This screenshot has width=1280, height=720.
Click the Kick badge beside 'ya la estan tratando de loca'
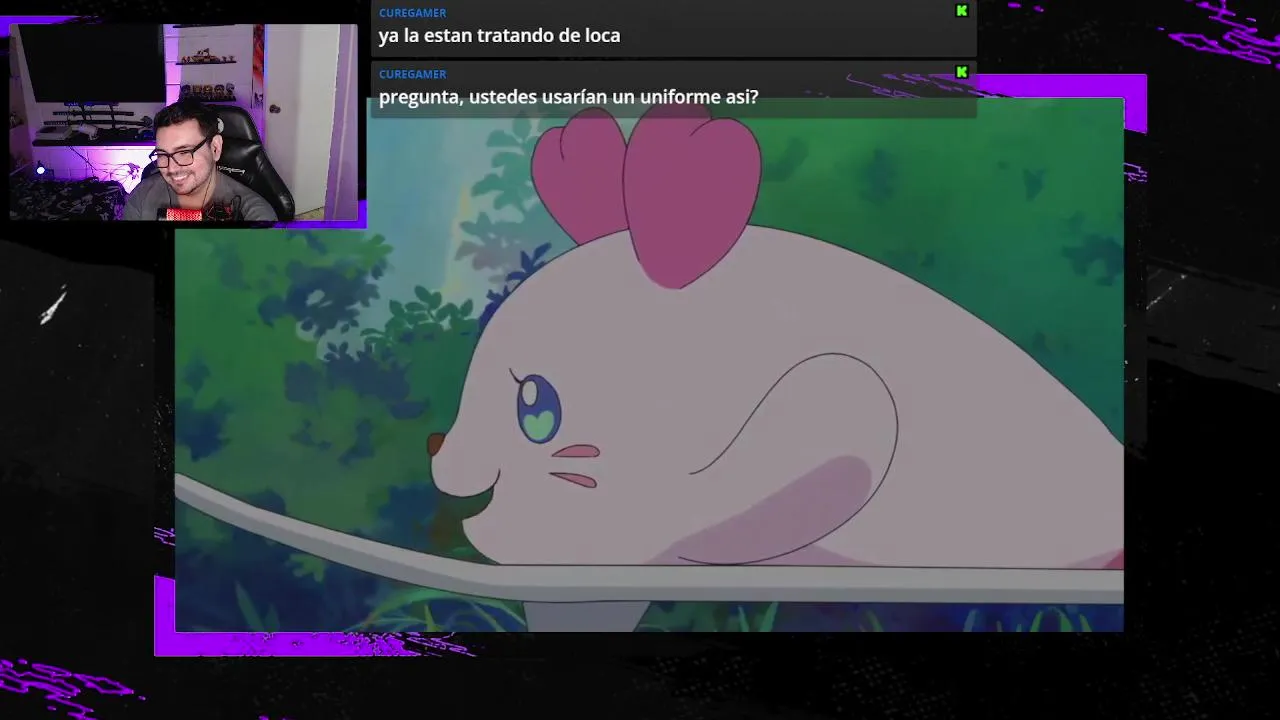[961, 11]
